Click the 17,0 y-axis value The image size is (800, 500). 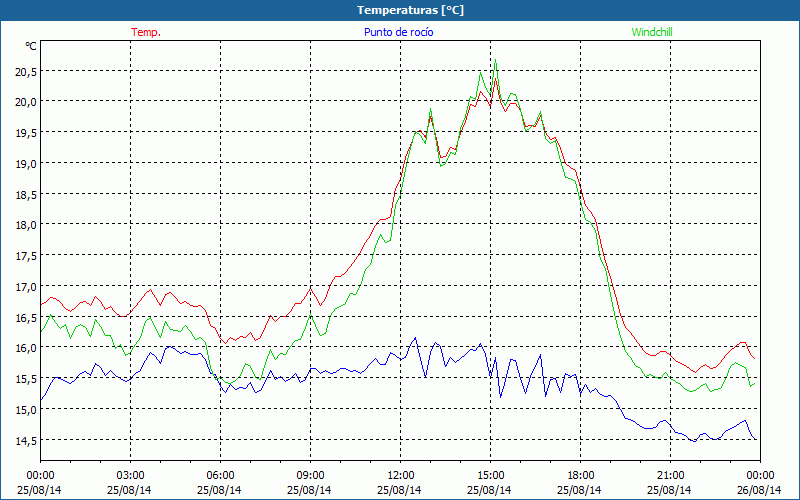pyautogui.click(x=26, y=287)
